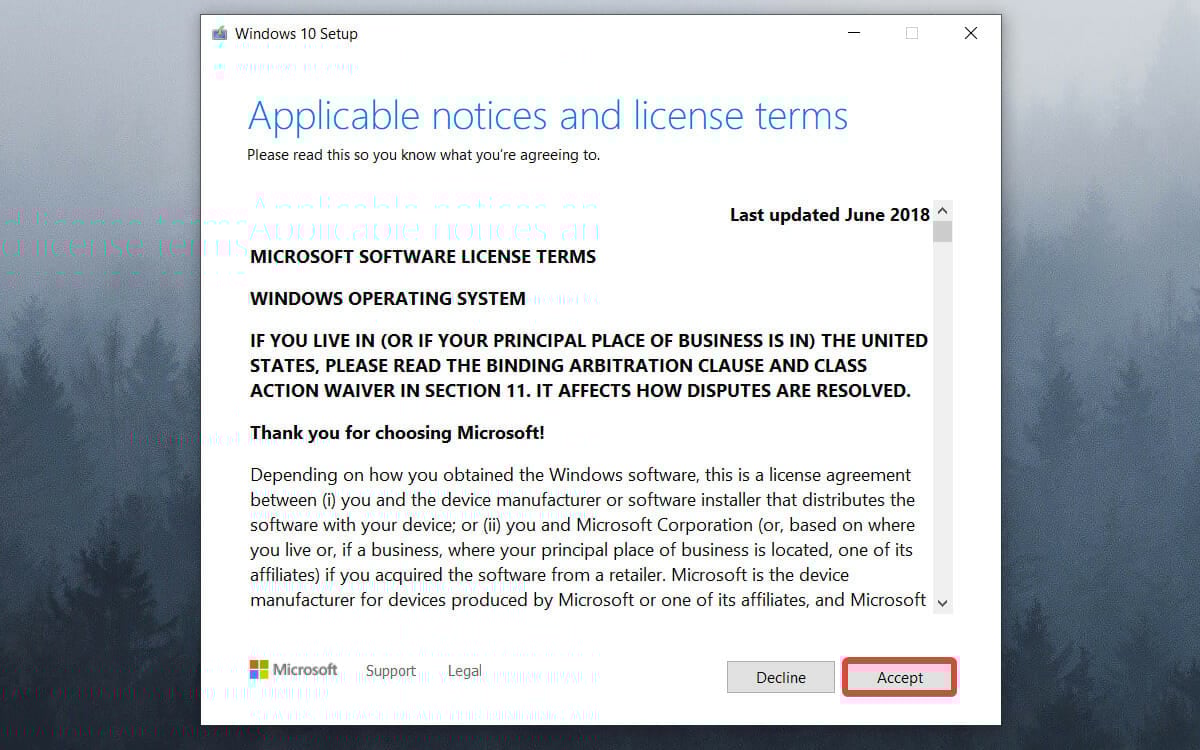Open the Legal link
The height and width of the screenshot is (750, 1200).
click(x=464, y=671)
